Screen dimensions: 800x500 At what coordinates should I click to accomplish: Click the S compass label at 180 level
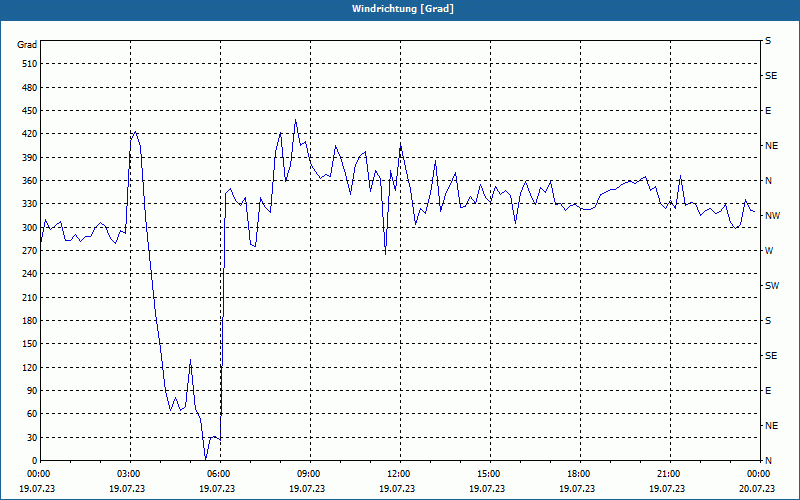[x=768, y=321]
